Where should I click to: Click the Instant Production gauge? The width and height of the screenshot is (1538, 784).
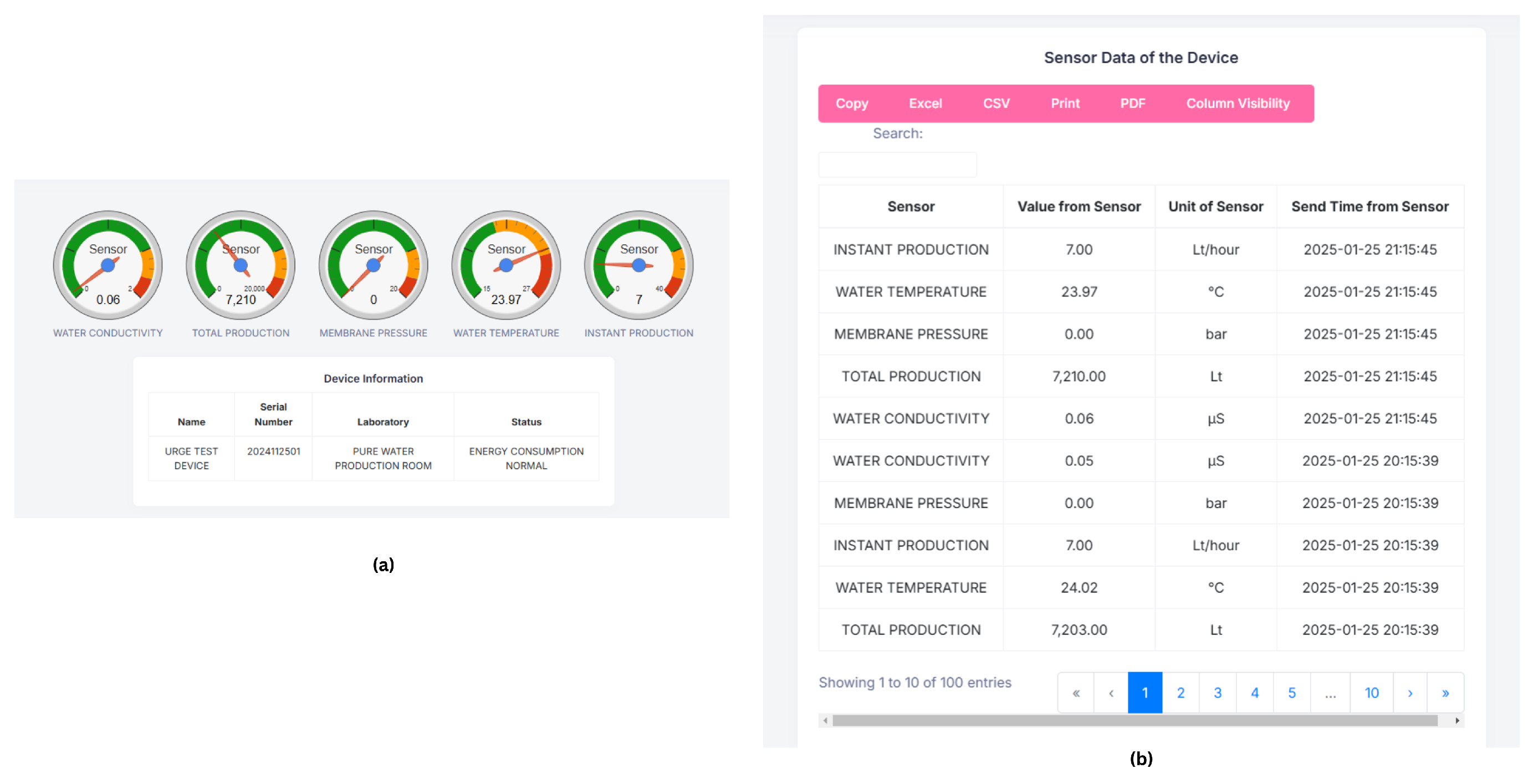(638, 265)
